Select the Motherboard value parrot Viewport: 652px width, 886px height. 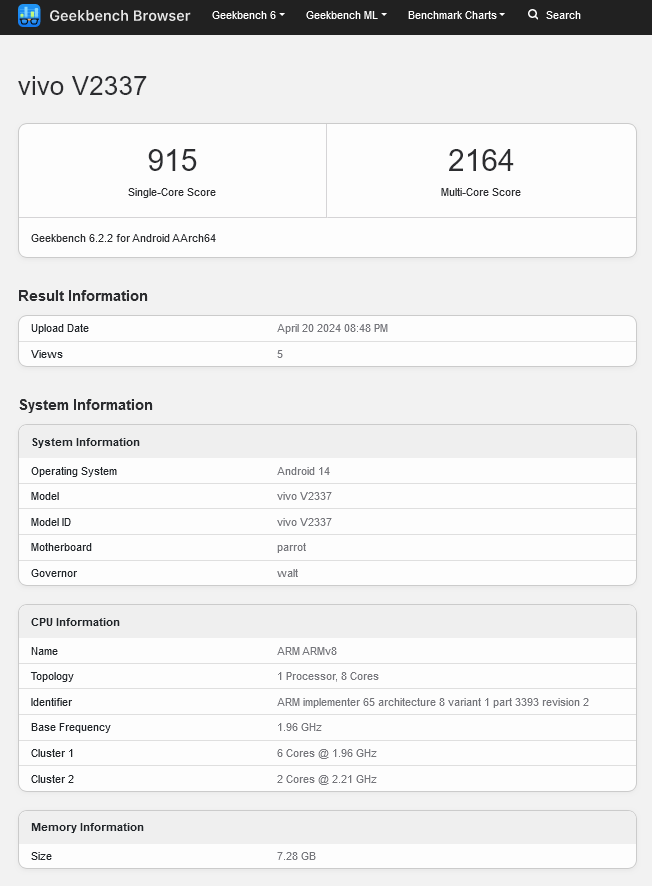click(x=291, y=547)
